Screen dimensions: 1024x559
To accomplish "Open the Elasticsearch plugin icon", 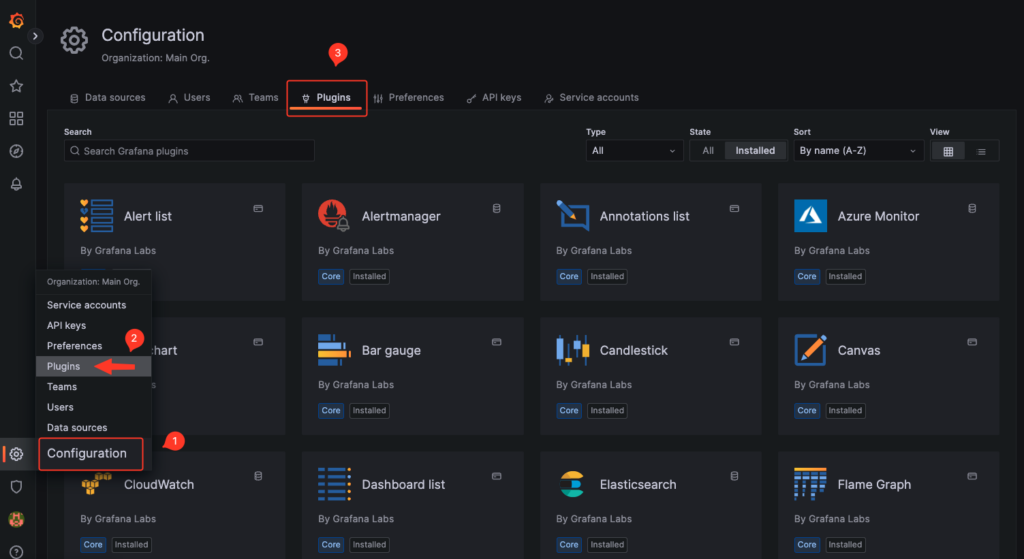I will pos(573,485).
